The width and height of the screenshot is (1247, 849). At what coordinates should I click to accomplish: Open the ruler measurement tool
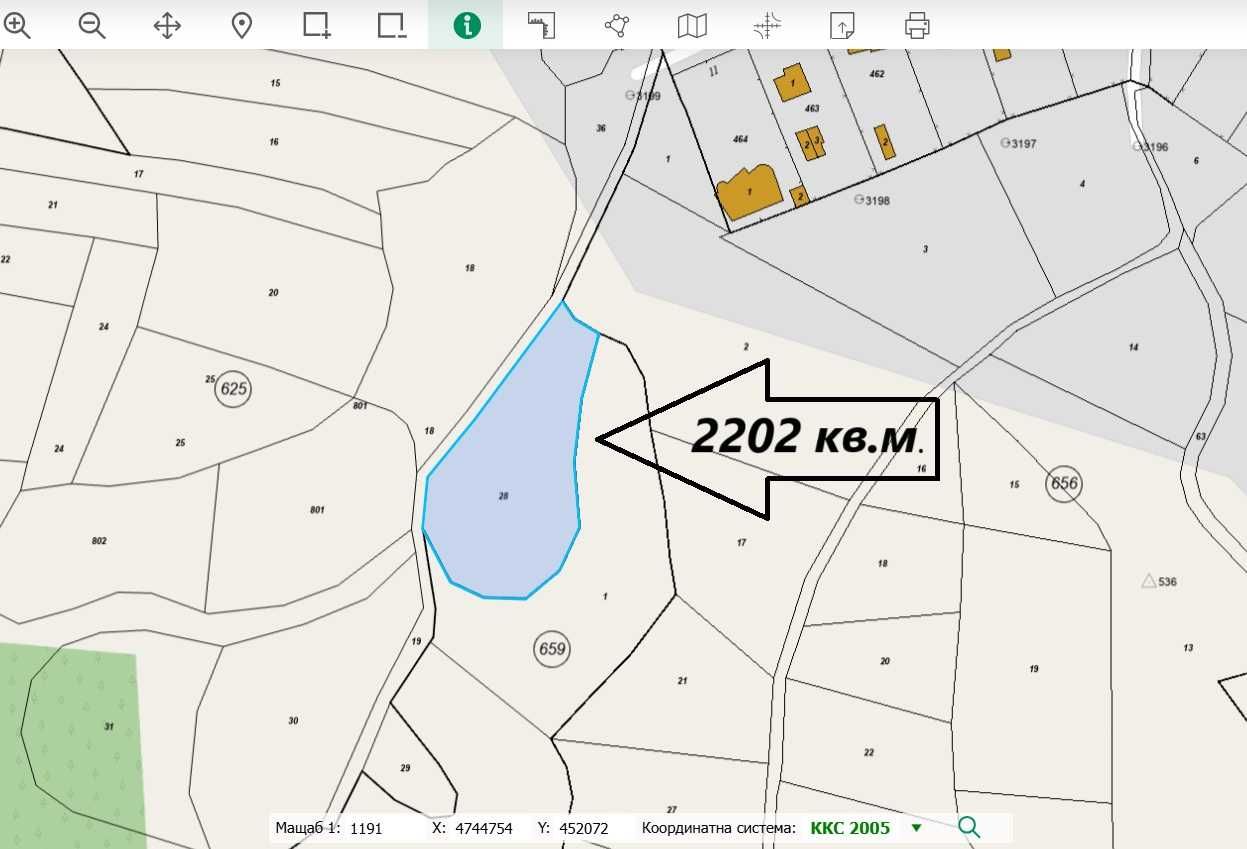tap(541, 25)
